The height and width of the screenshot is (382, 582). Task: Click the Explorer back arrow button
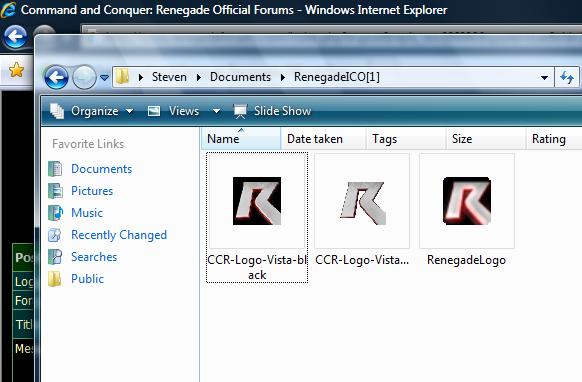tap(56, 78)
